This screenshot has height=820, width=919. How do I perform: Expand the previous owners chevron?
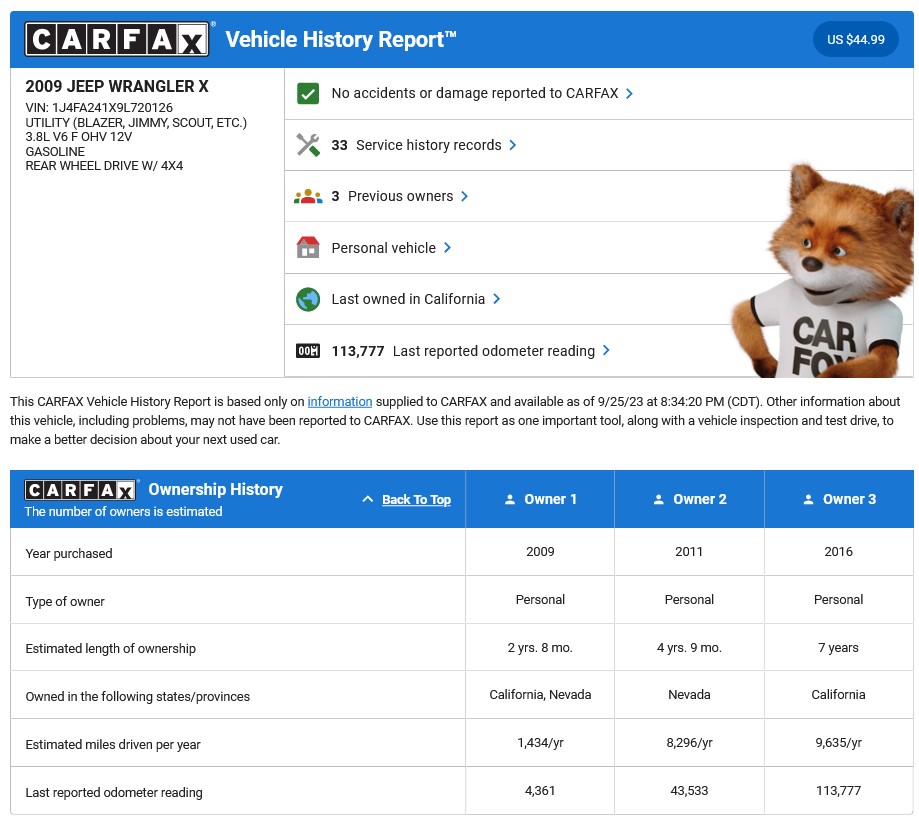[464, 196]
